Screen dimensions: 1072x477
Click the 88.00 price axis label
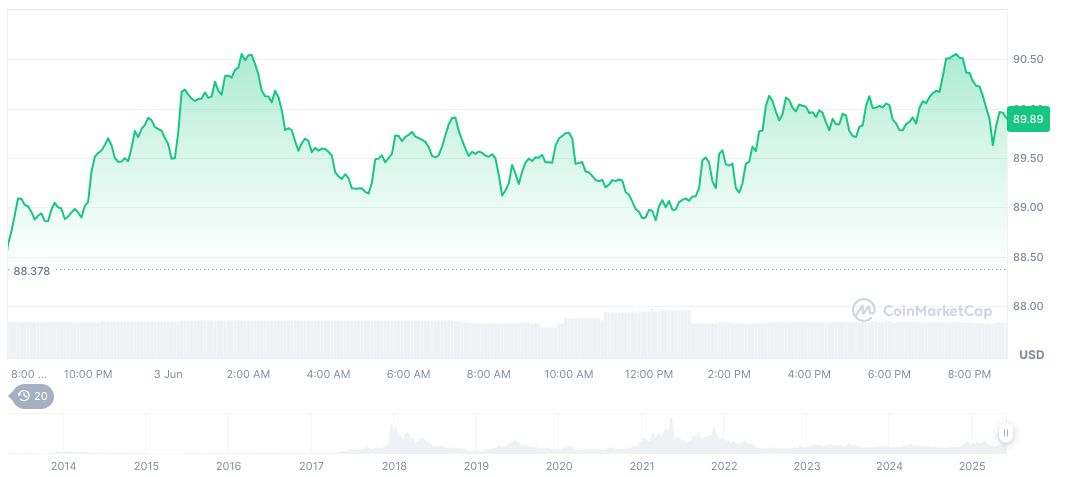[1028, 306]
